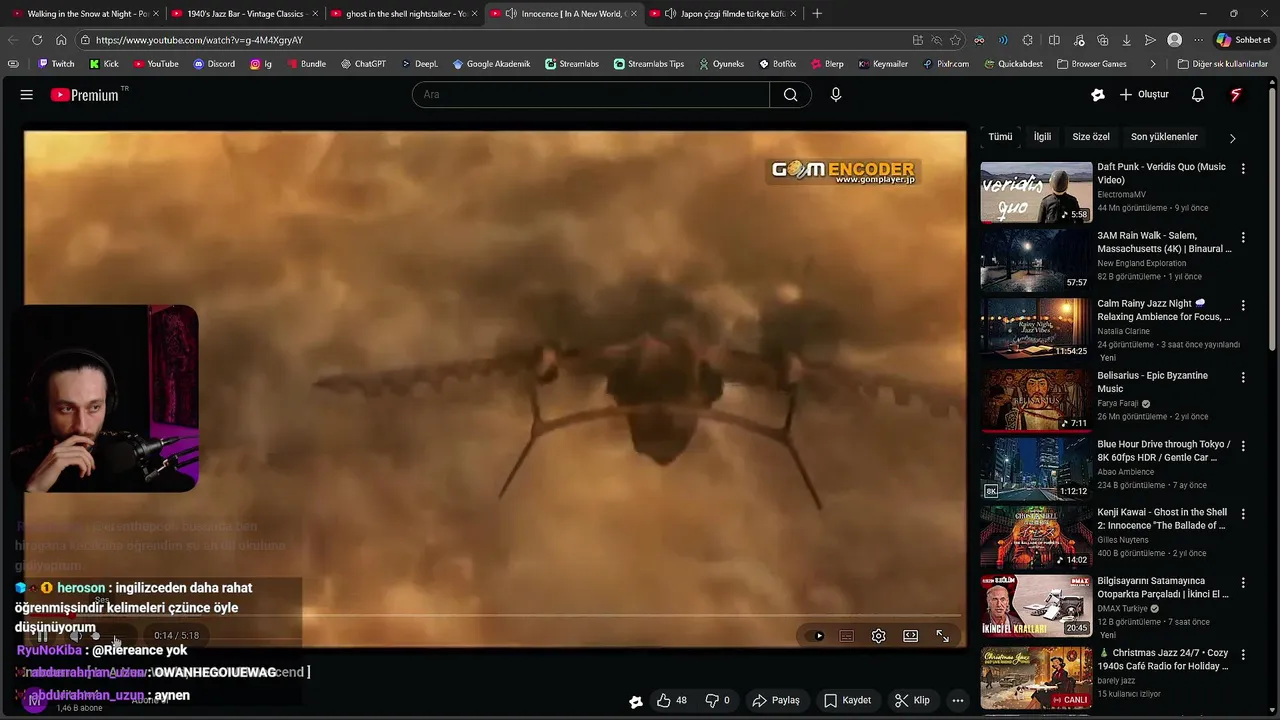Click the Paylaş share button

tap(776, 700)
